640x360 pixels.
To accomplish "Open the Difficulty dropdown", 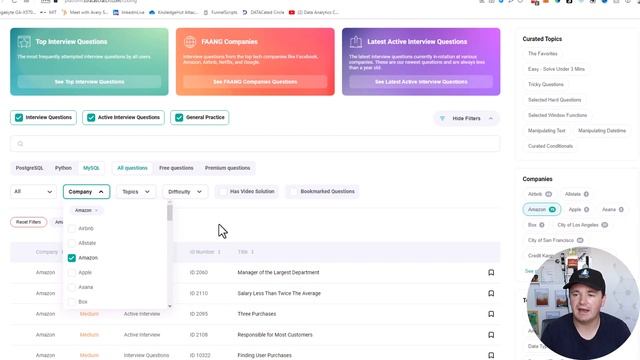I will click(x=185, y=191).
